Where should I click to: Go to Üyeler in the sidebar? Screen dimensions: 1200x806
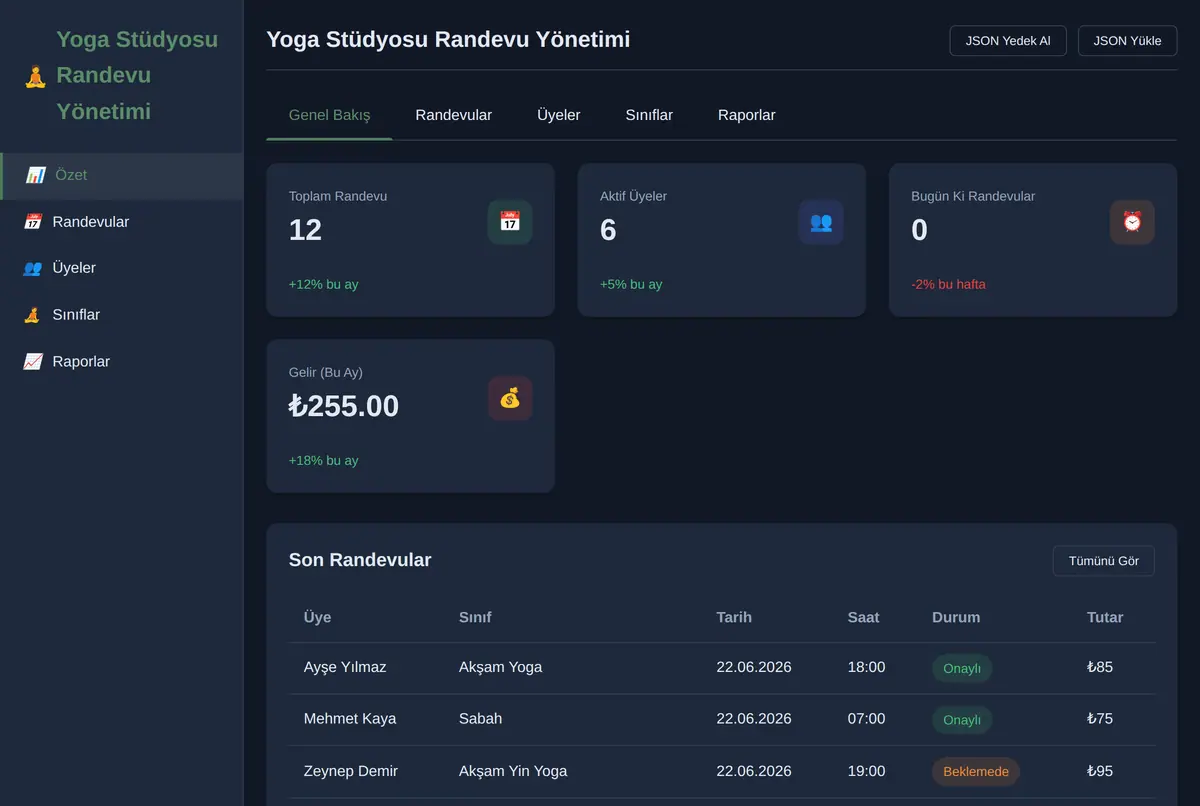[x=122, y=268]
